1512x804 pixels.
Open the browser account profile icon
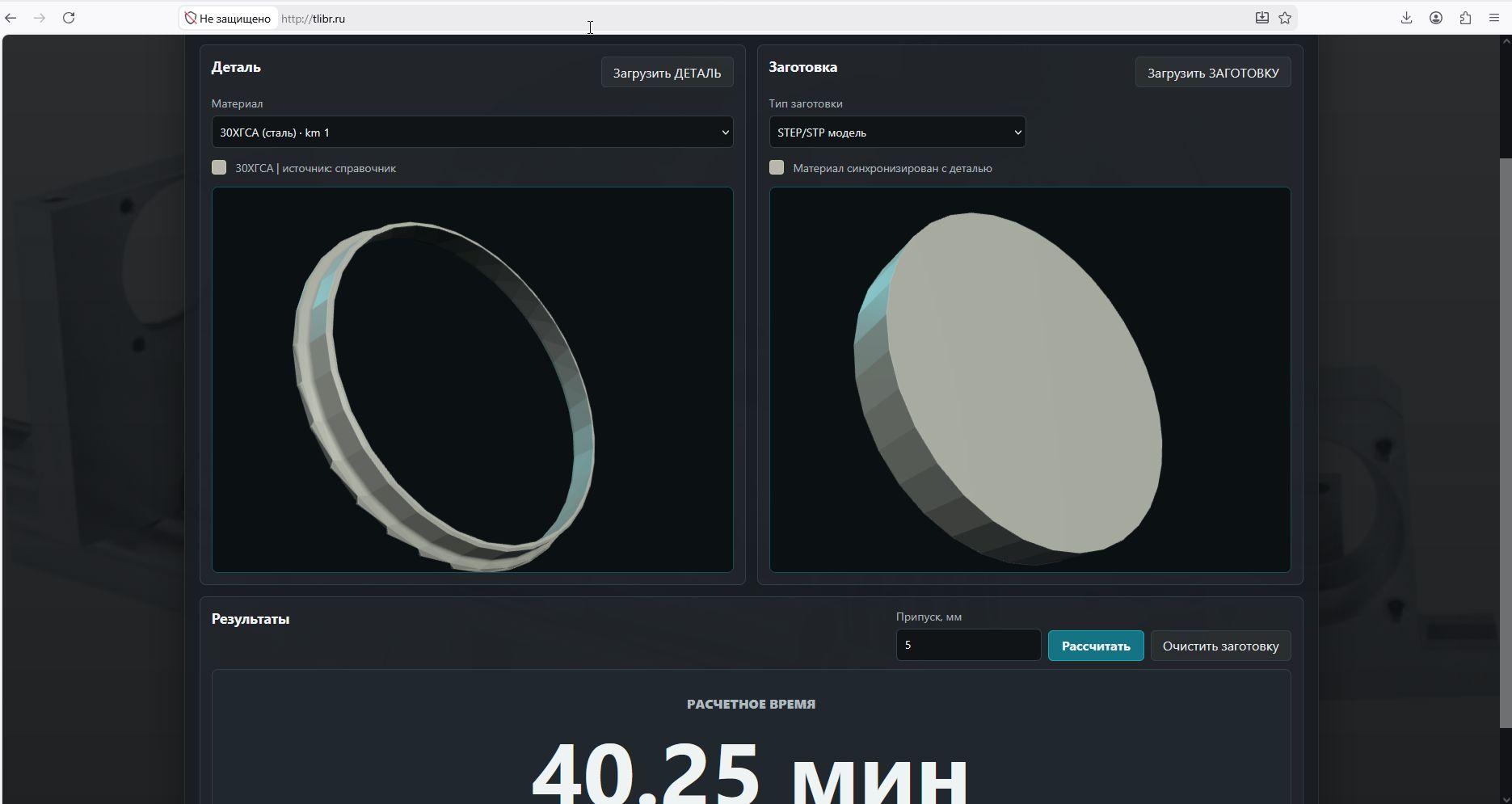[1436, 18]
